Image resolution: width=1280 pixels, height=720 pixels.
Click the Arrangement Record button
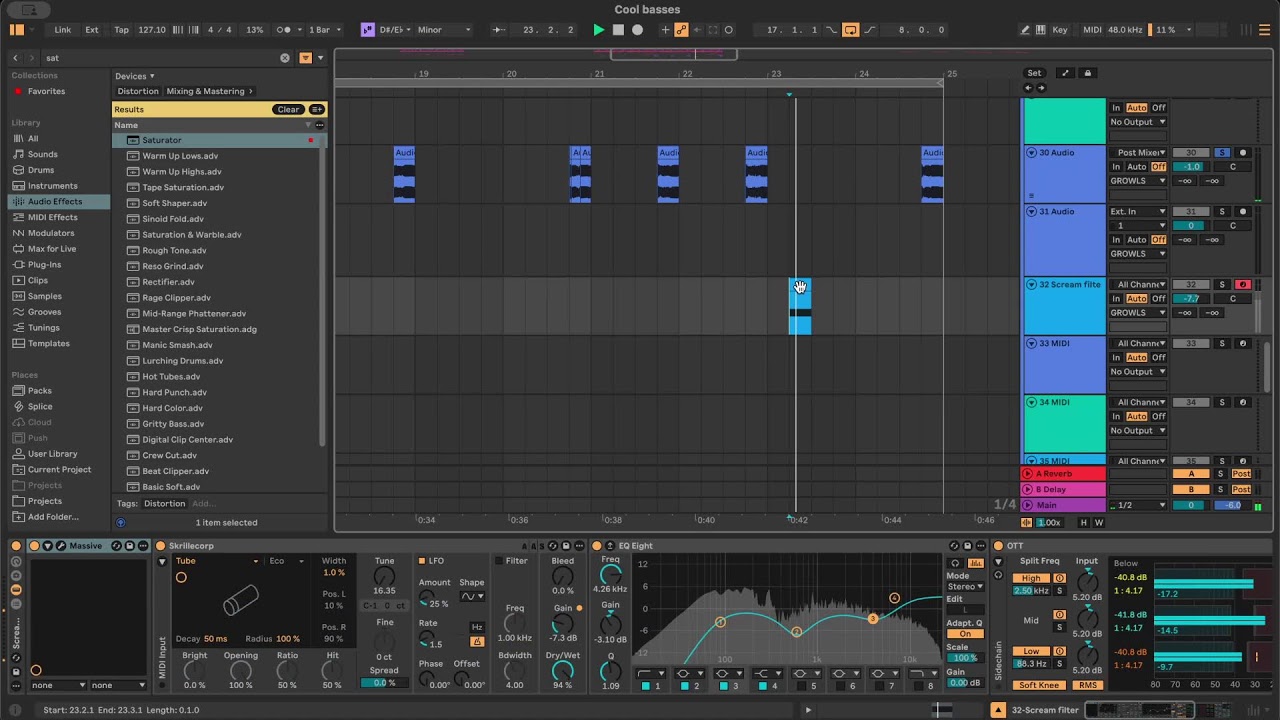coord(638,30)
